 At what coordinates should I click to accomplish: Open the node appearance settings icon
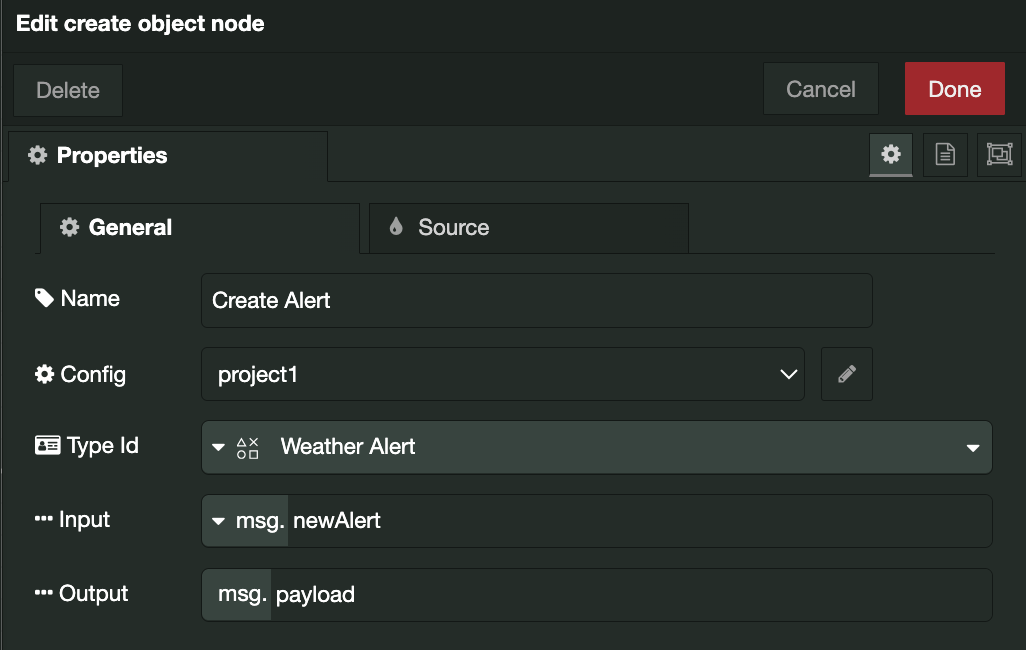coord(999,154)
